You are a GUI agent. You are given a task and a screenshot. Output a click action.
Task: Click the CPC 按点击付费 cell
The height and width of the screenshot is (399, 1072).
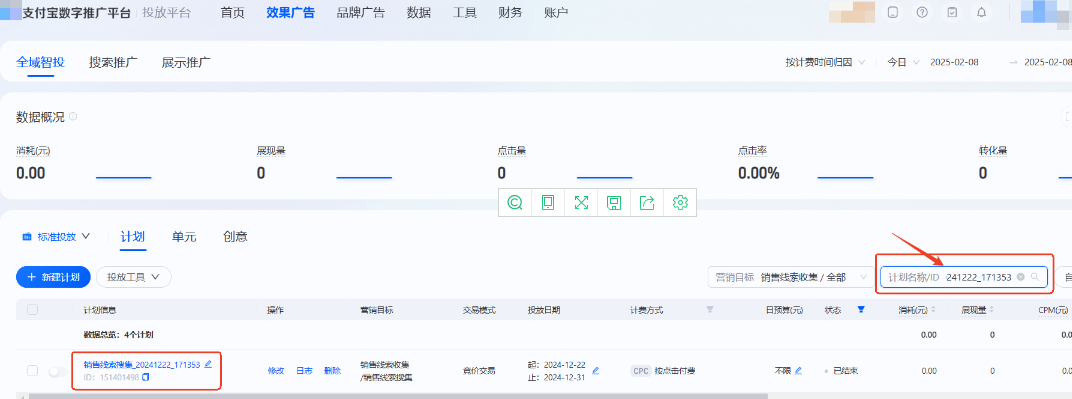click(x=664, y=370)
